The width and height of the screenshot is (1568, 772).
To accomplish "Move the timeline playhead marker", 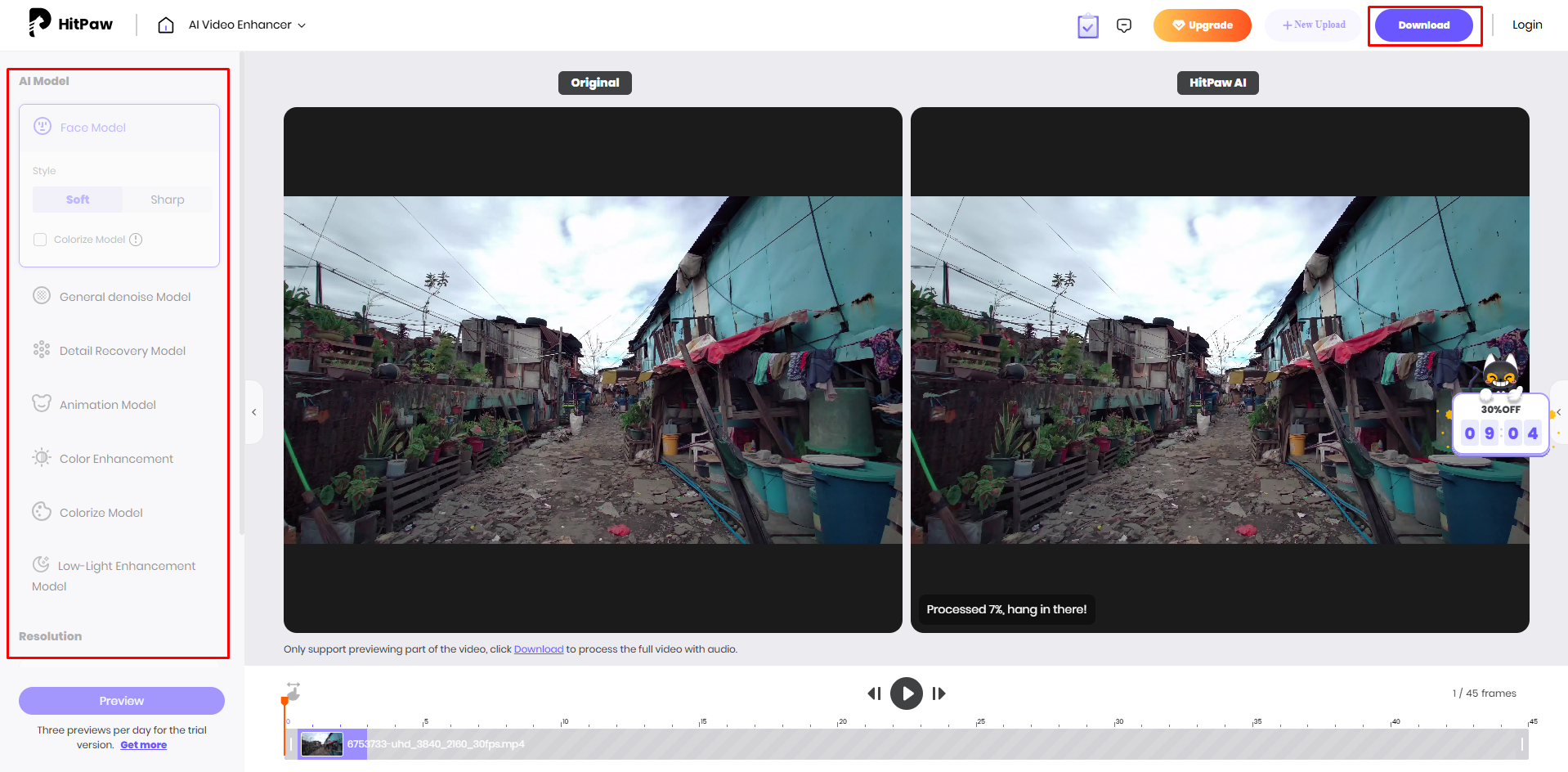I will click(284, 700).
